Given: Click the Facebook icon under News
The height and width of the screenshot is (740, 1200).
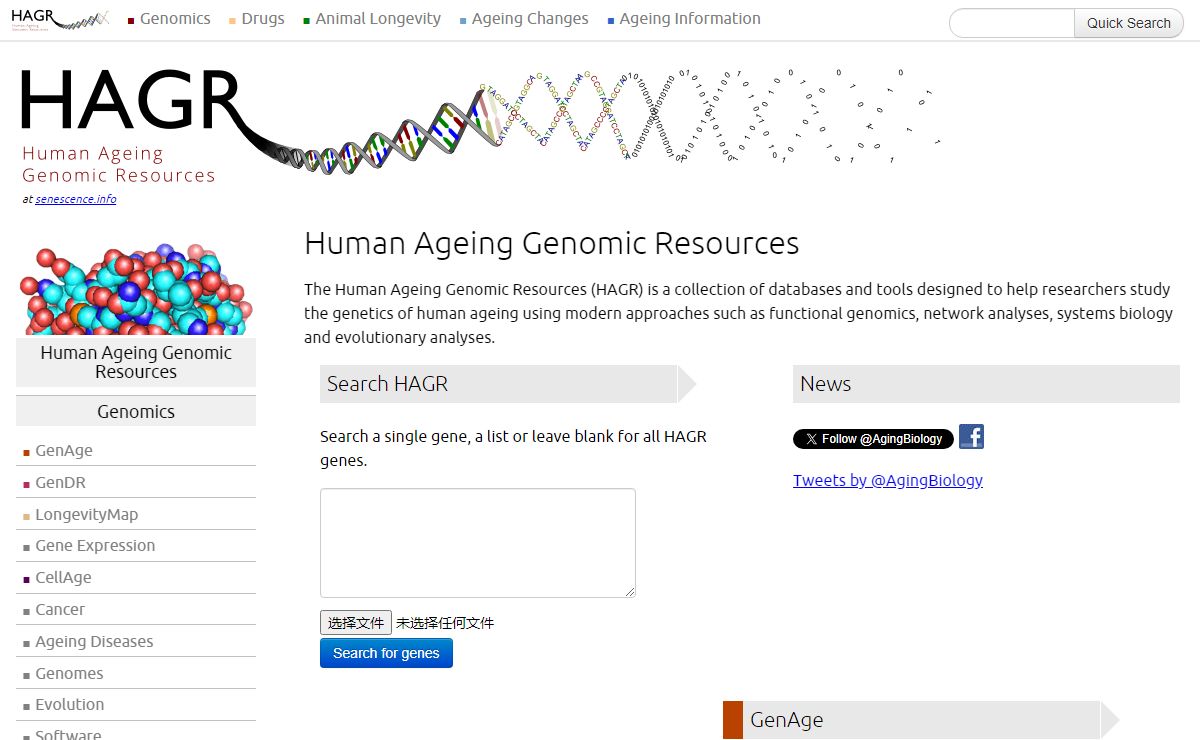Looking at the screenshot, I should pos(971,437).
